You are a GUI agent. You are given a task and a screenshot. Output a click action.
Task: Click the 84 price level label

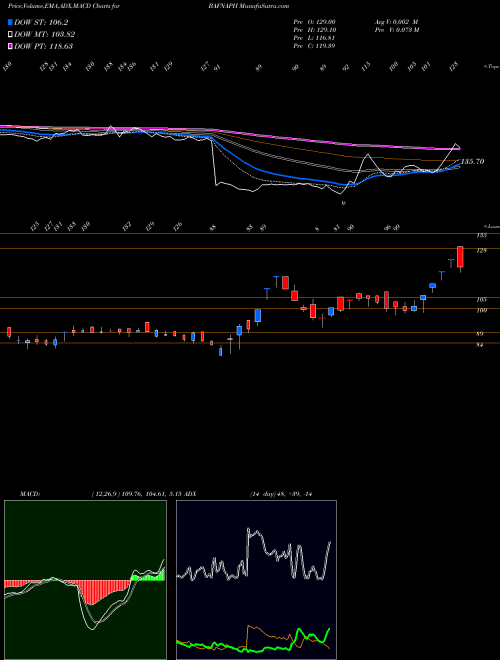click(481, 345)
